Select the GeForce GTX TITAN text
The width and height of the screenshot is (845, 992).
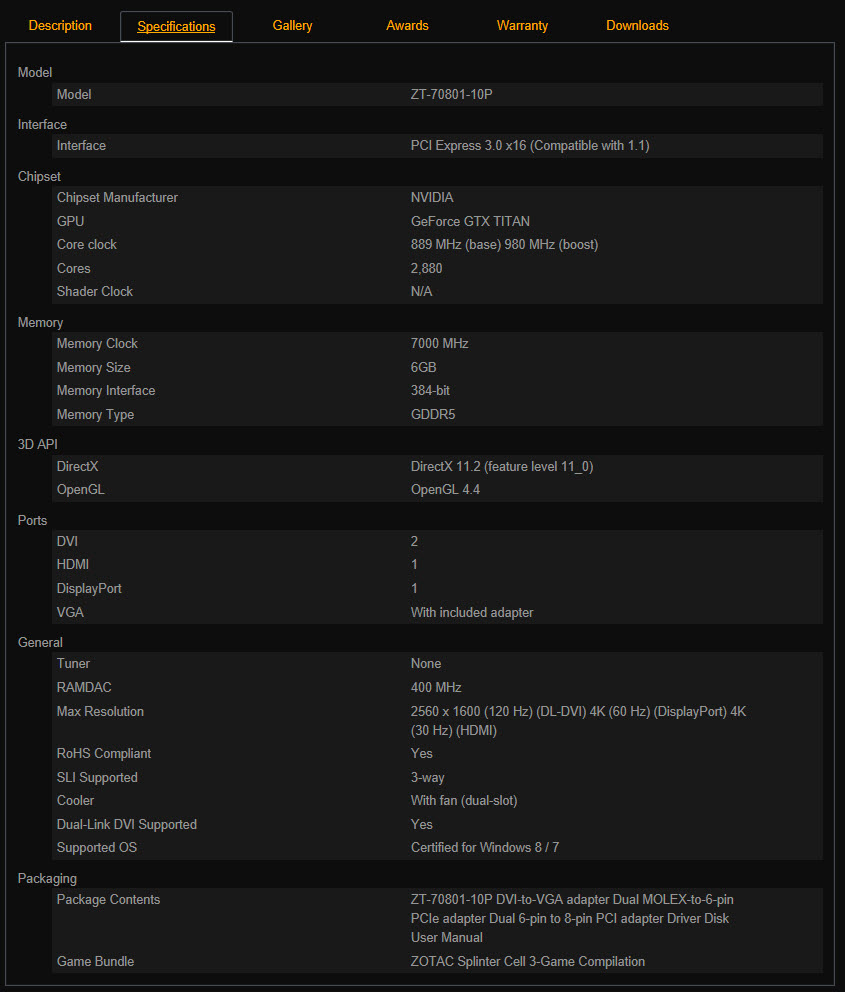tap(469, 221)
